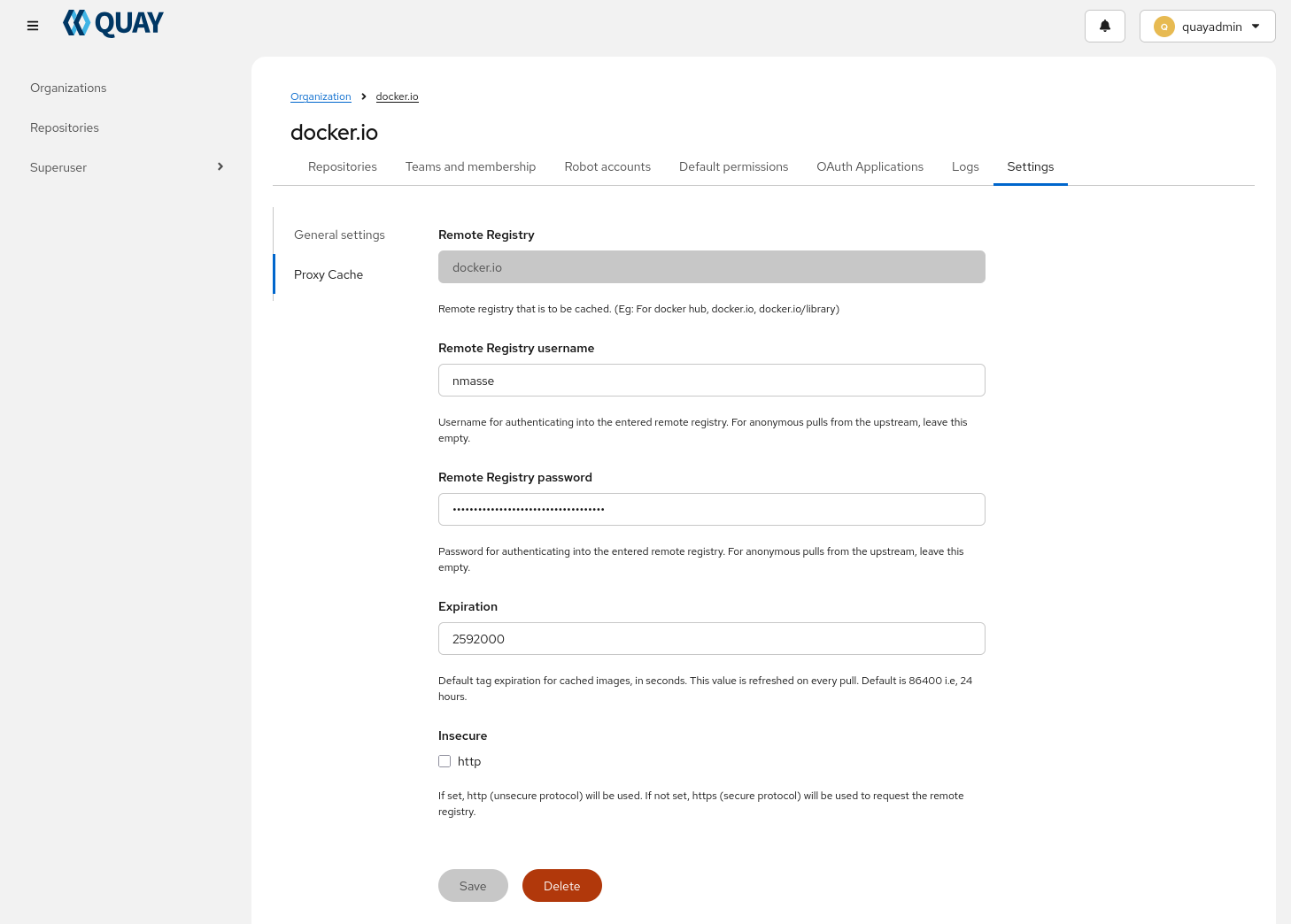Switch to Teams and membership tab

tap(470, 166)
